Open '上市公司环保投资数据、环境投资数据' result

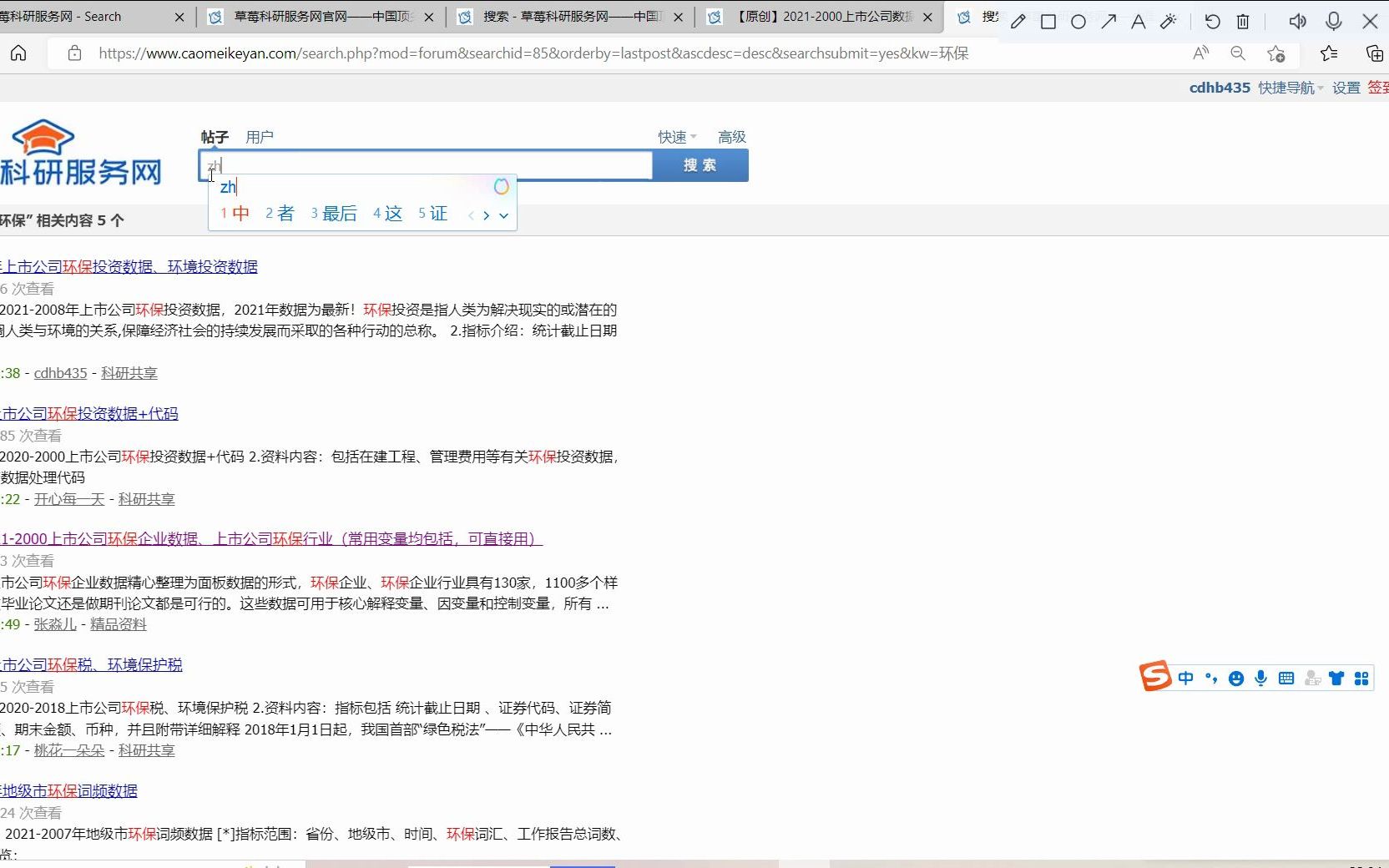129,267
